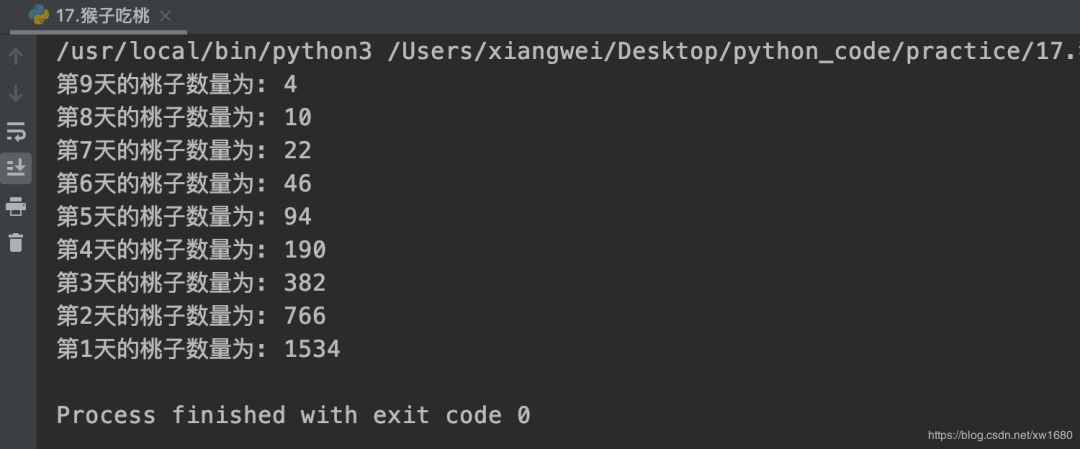Close the 17.猴子吃桃 run tab
This screenshot has height=449, width=1080.
pyautogui.click(x=165, y=17)
